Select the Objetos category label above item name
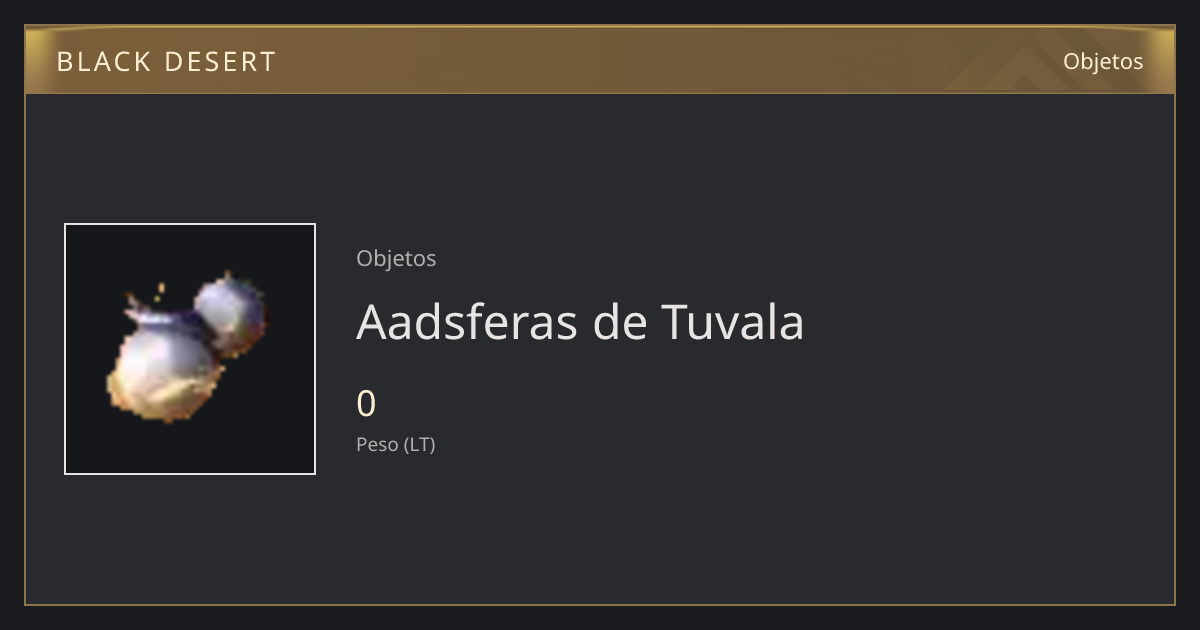 396,258
